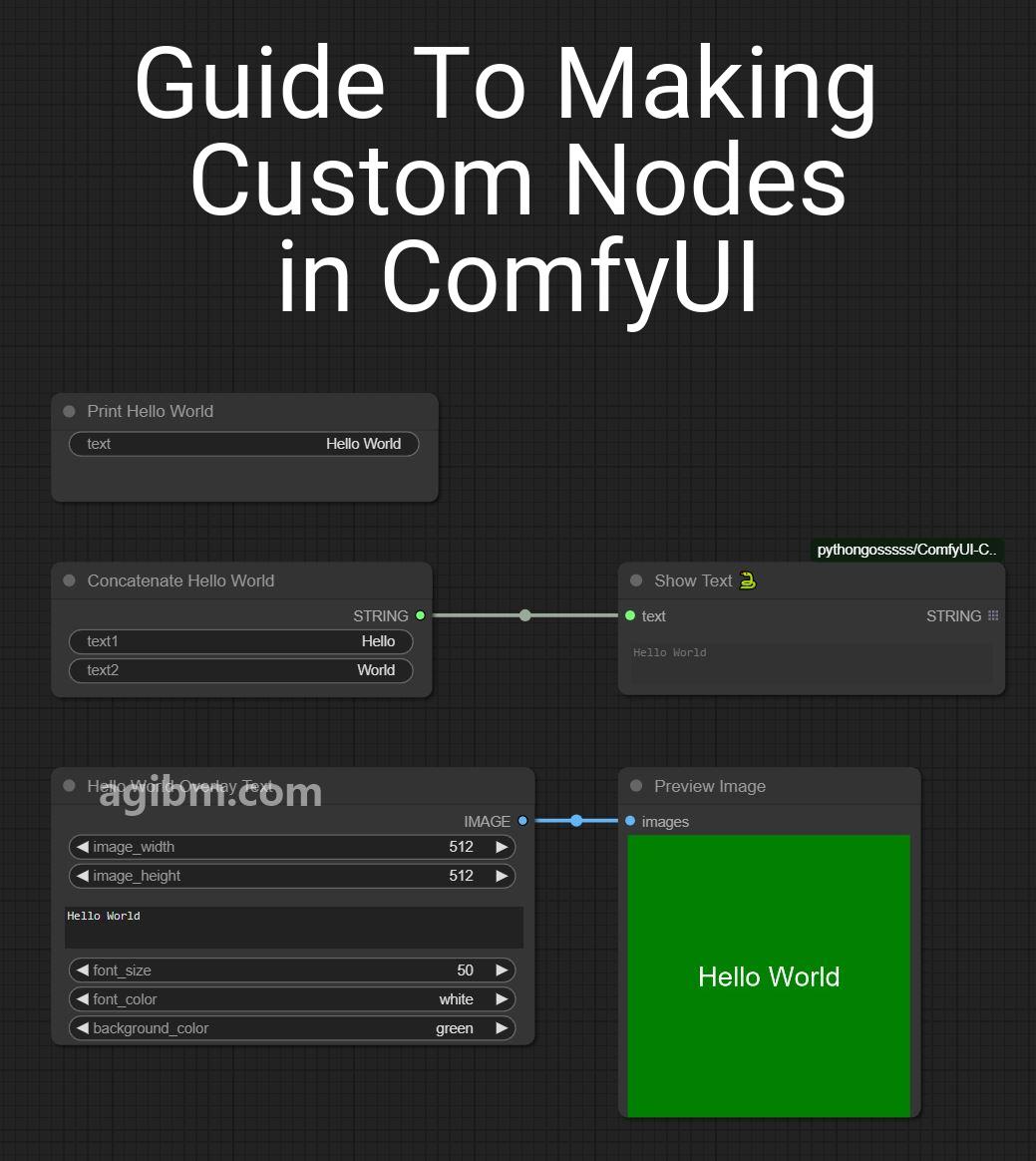1036x1161 pixels.
Task: Decrease image_height with left arrow
Action: point(82,875)
